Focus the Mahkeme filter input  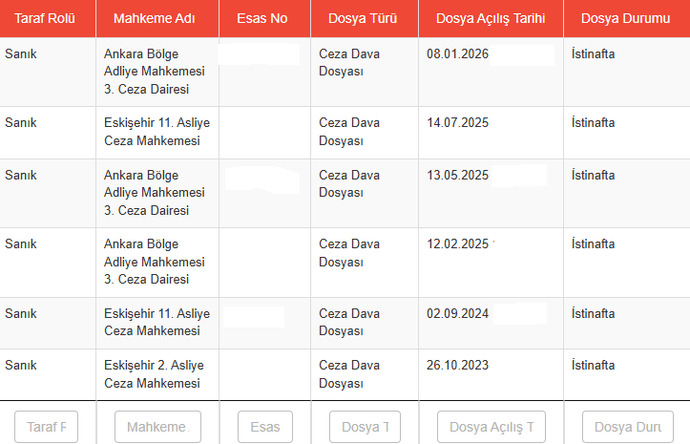[158, 427]
